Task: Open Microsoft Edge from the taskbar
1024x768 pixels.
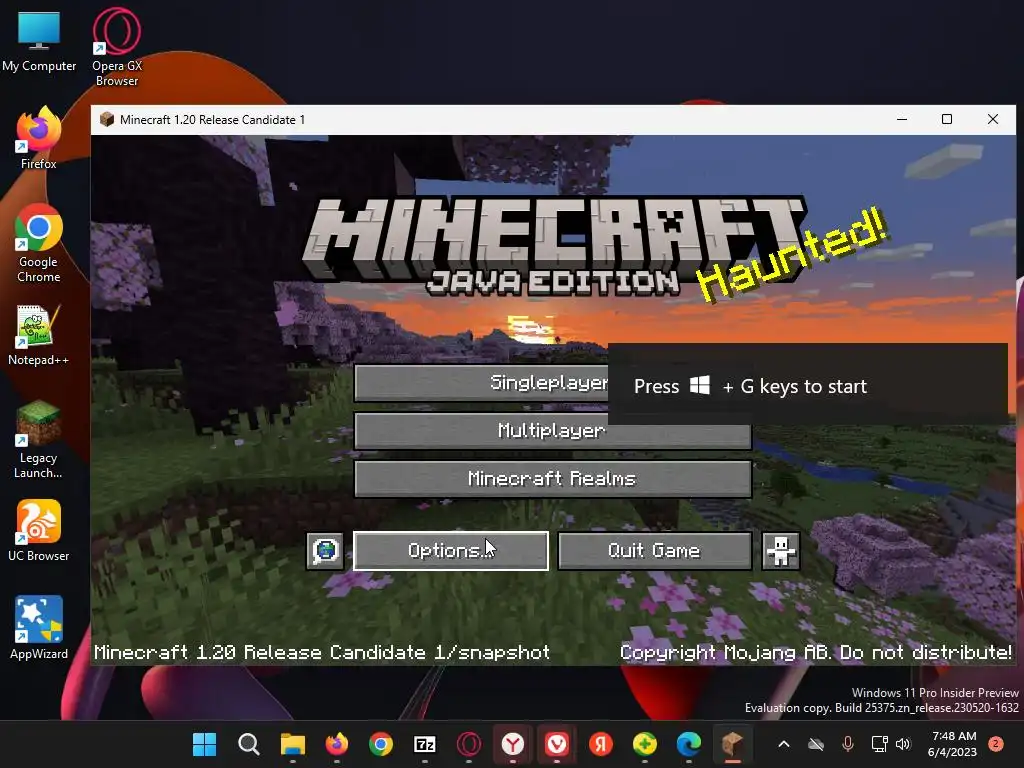Action: click(x=688, y=744)
